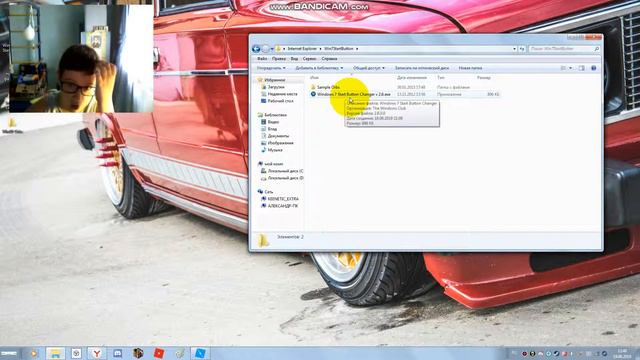Screen dimensions: 640x360
Task: Open the Справка menu
Action: [x=329, y=59]
